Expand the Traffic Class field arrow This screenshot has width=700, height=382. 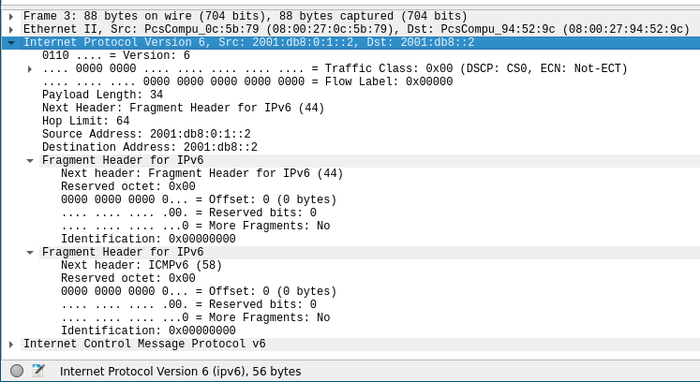[29, 69]
